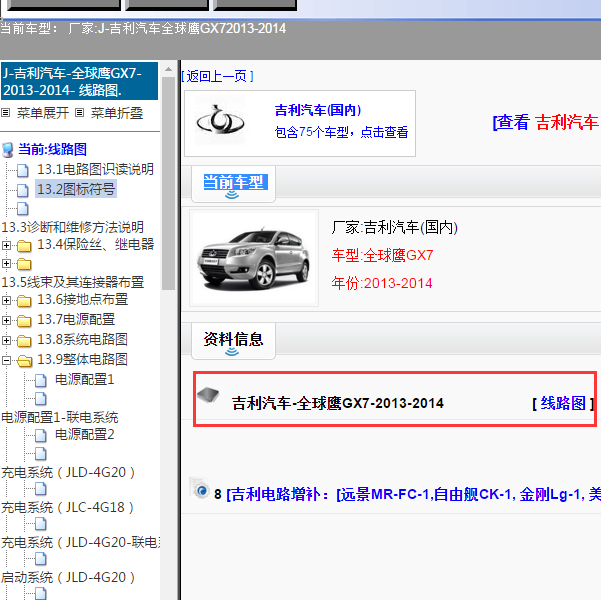601x600 pixels.
Task: Click the 返回上一页 link
Action: [x=217, y=76]
